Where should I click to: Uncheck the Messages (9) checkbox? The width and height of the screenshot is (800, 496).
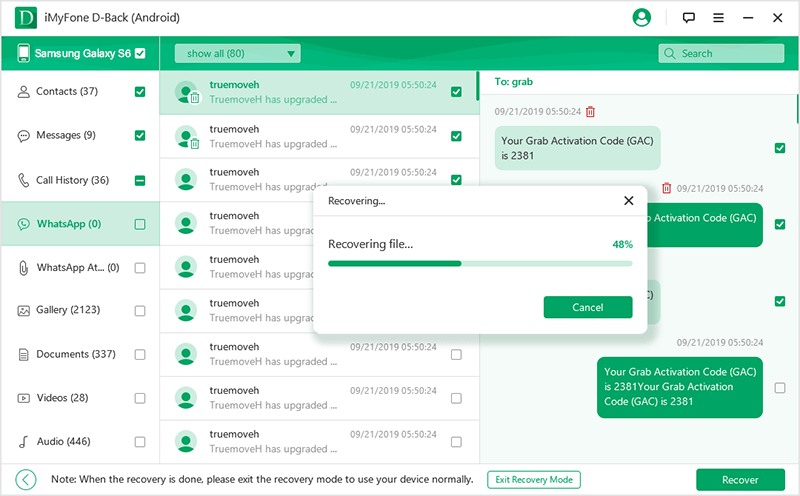tap(140, 136)
